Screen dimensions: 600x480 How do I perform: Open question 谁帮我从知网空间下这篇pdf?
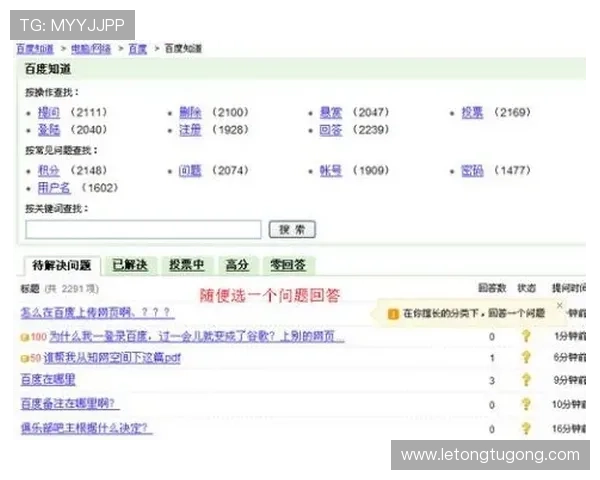click(112, 358)
